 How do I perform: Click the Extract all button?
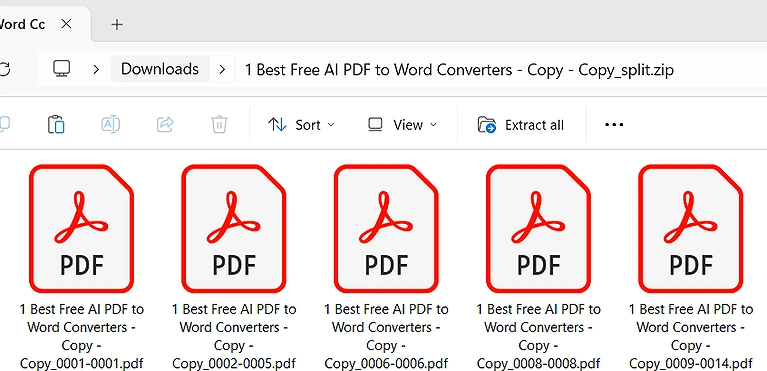coord(521,125)
